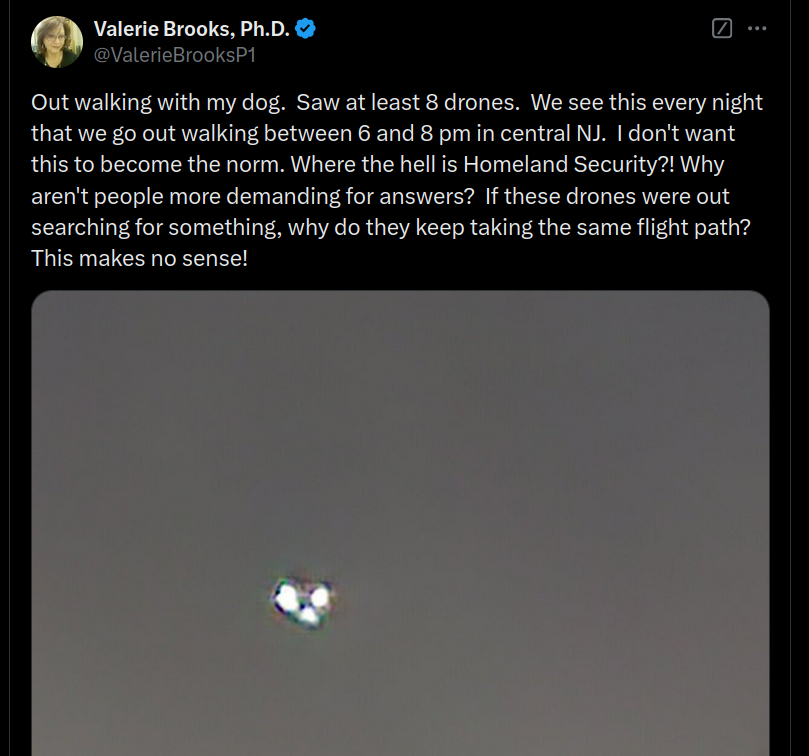The image size is (809, 756).
Task: Open Valerie Brooks' profile picture avatar
Action: tap(57, 42)
